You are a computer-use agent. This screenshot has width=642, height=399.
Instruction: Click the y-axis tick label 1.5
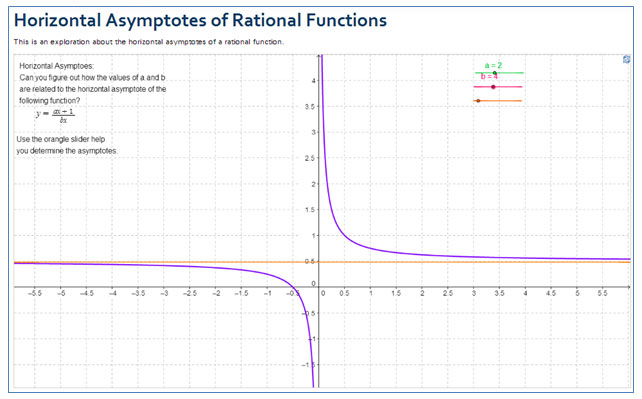tap(311, 210)
